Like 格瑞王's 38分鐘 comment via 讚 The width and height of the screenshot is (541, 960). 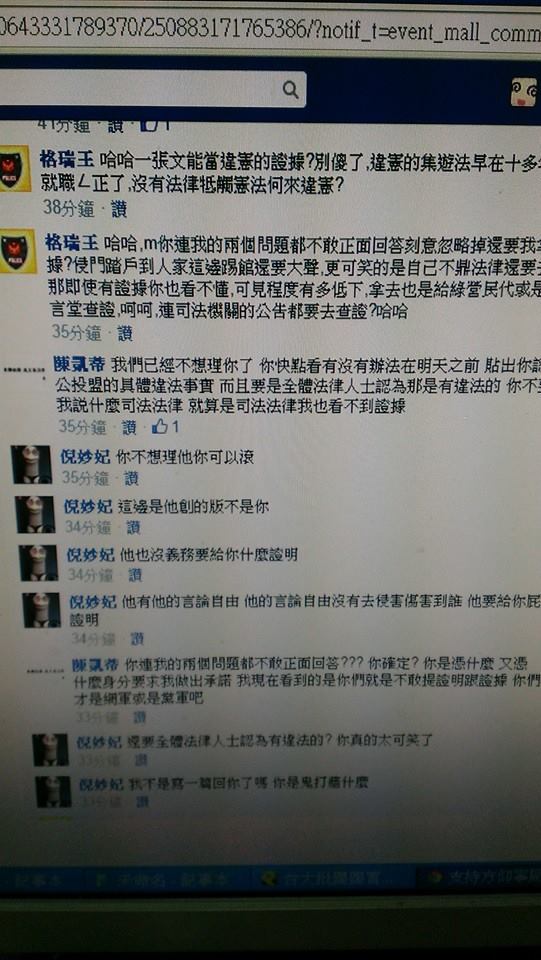119,209
